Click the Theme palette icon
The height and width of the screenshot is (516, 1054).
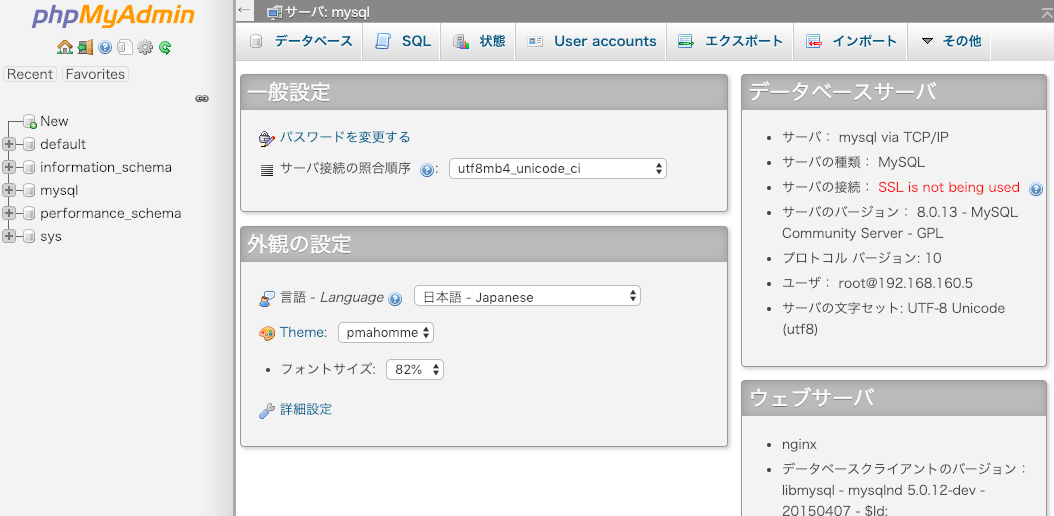267,333
